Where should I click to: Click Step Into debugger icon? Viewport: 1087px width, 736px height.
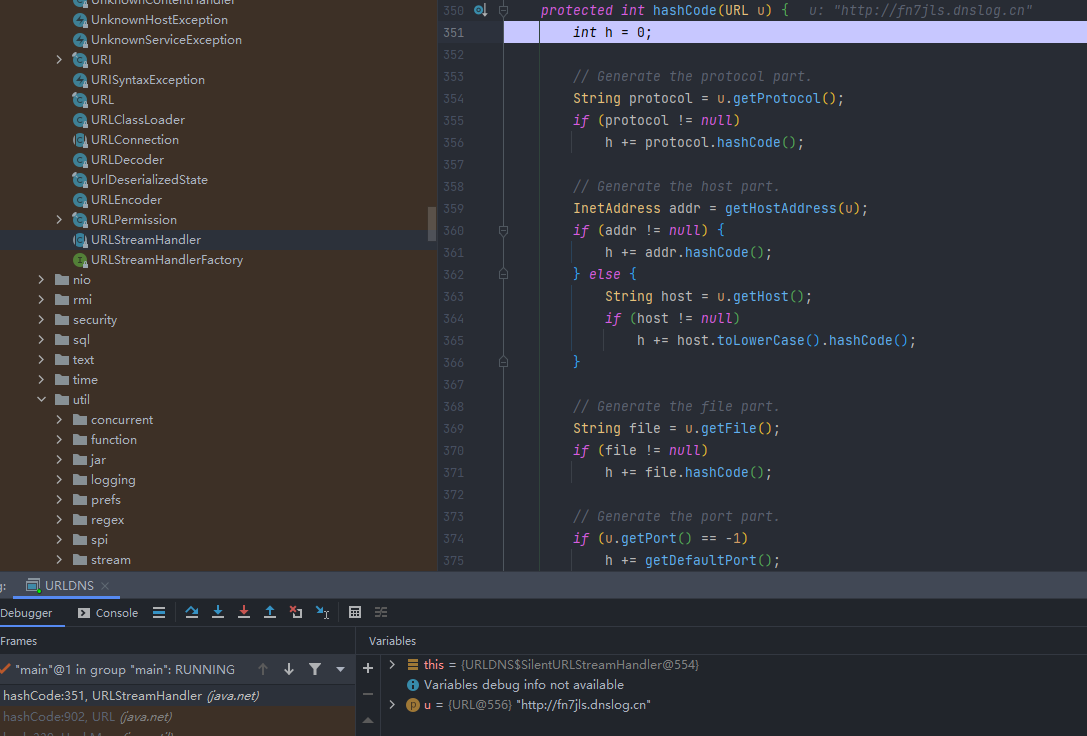click(x=218, y=612)
